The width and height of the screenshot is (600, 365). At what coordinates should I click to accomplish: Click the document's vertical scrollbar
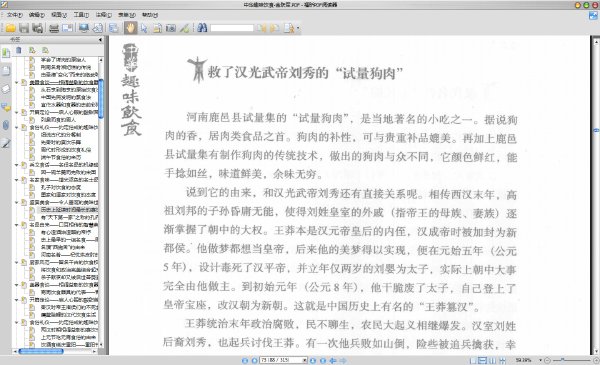596,195
